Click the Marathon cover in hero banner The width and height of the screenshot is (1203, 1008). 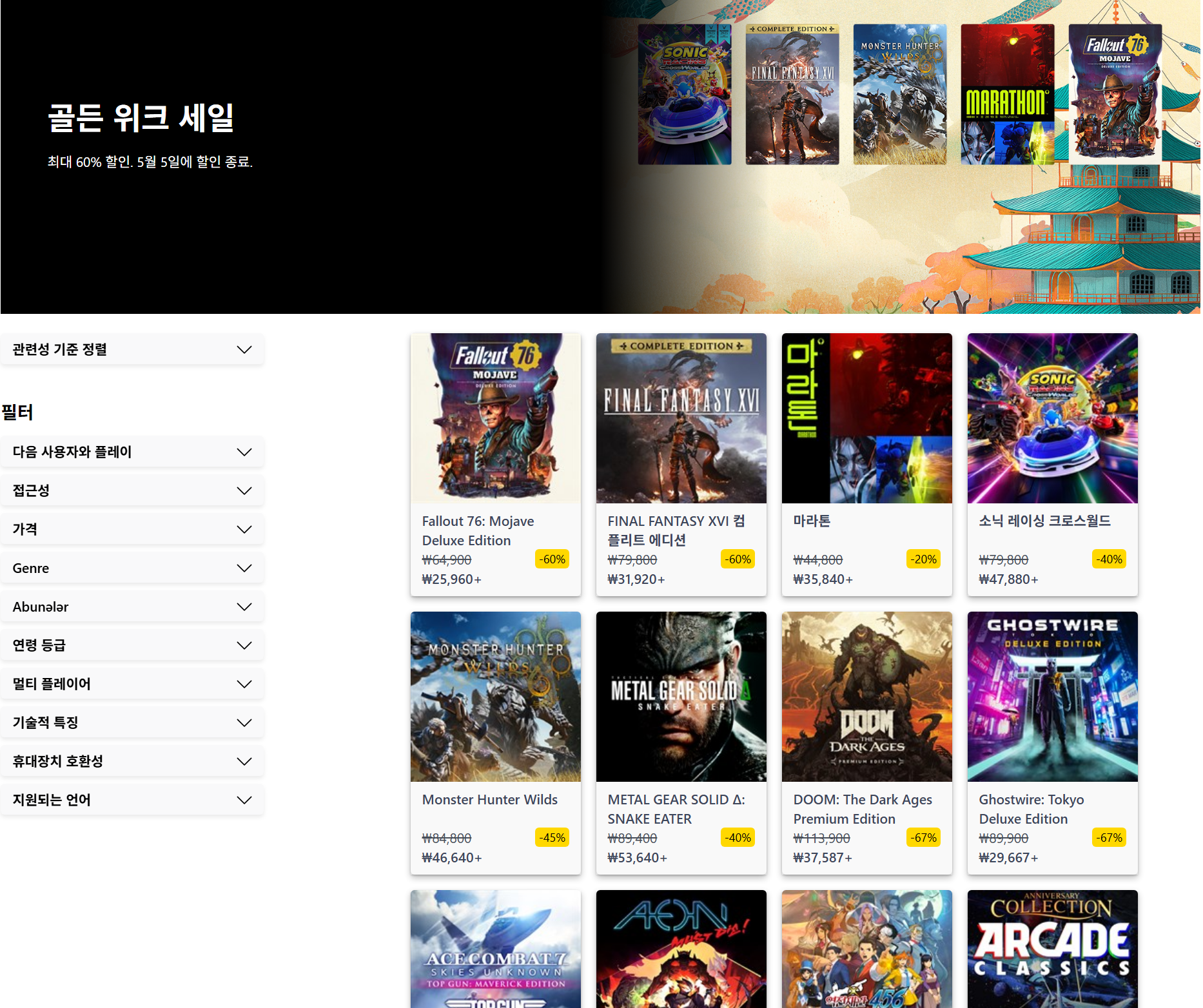point(1007,94)
